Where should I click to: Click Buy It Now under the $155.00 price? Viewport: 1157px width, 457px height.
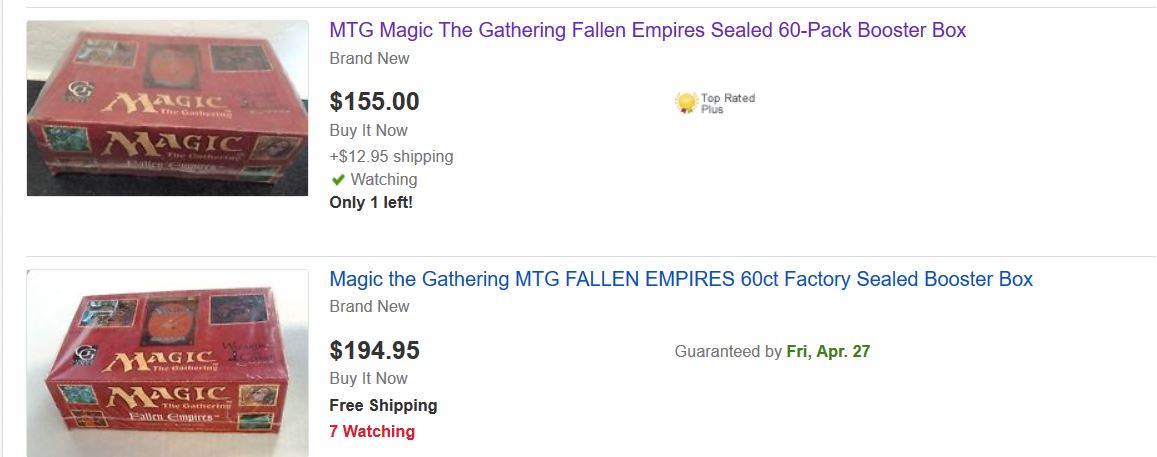(x=368, y=130)
